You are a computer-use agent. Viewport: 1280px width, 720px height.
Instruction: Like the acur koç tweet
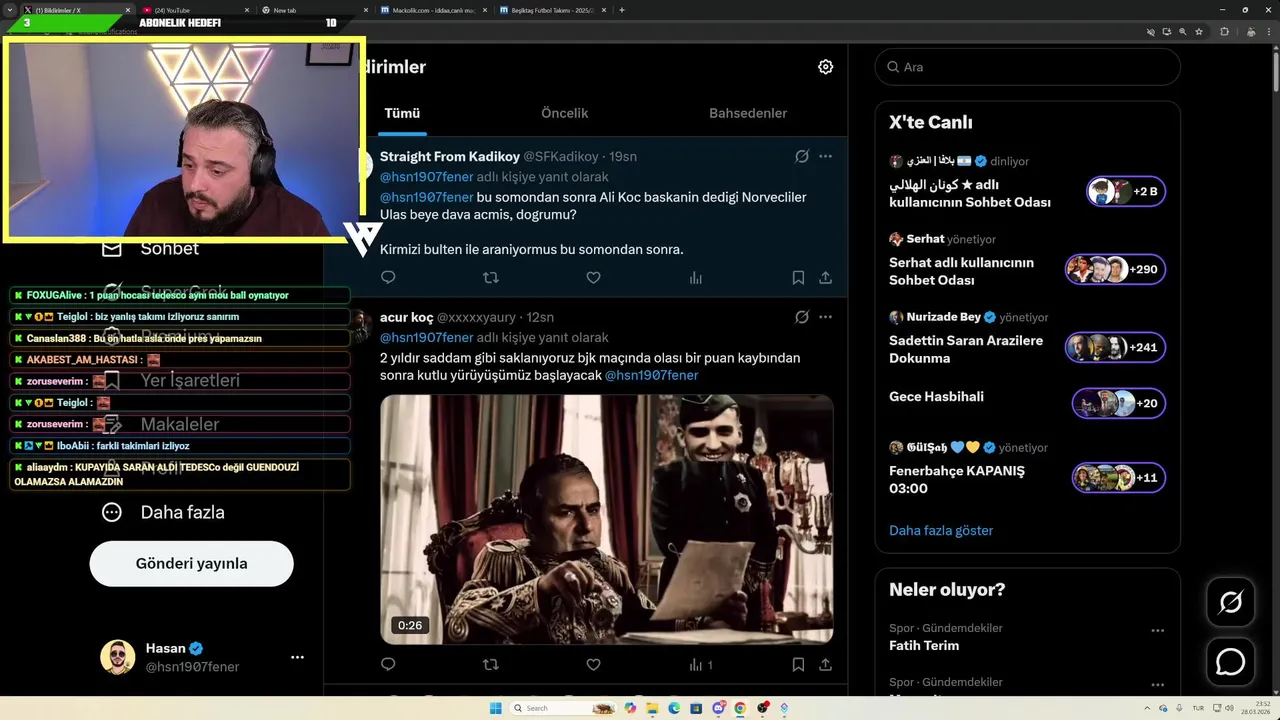point(593,664)
